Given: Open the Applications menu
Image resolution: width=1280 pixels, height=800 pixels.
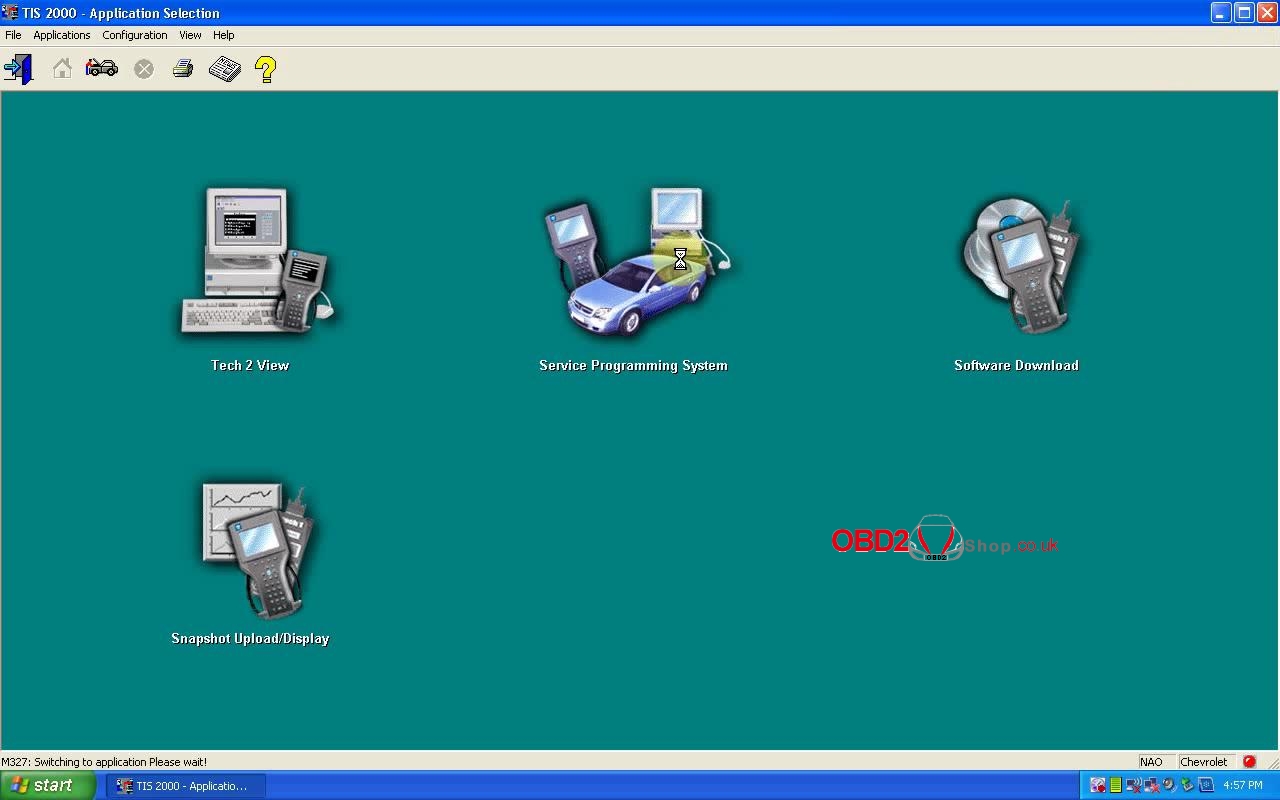Looking at the screenshot, I should pyautogui.click(x=62, y=35).
